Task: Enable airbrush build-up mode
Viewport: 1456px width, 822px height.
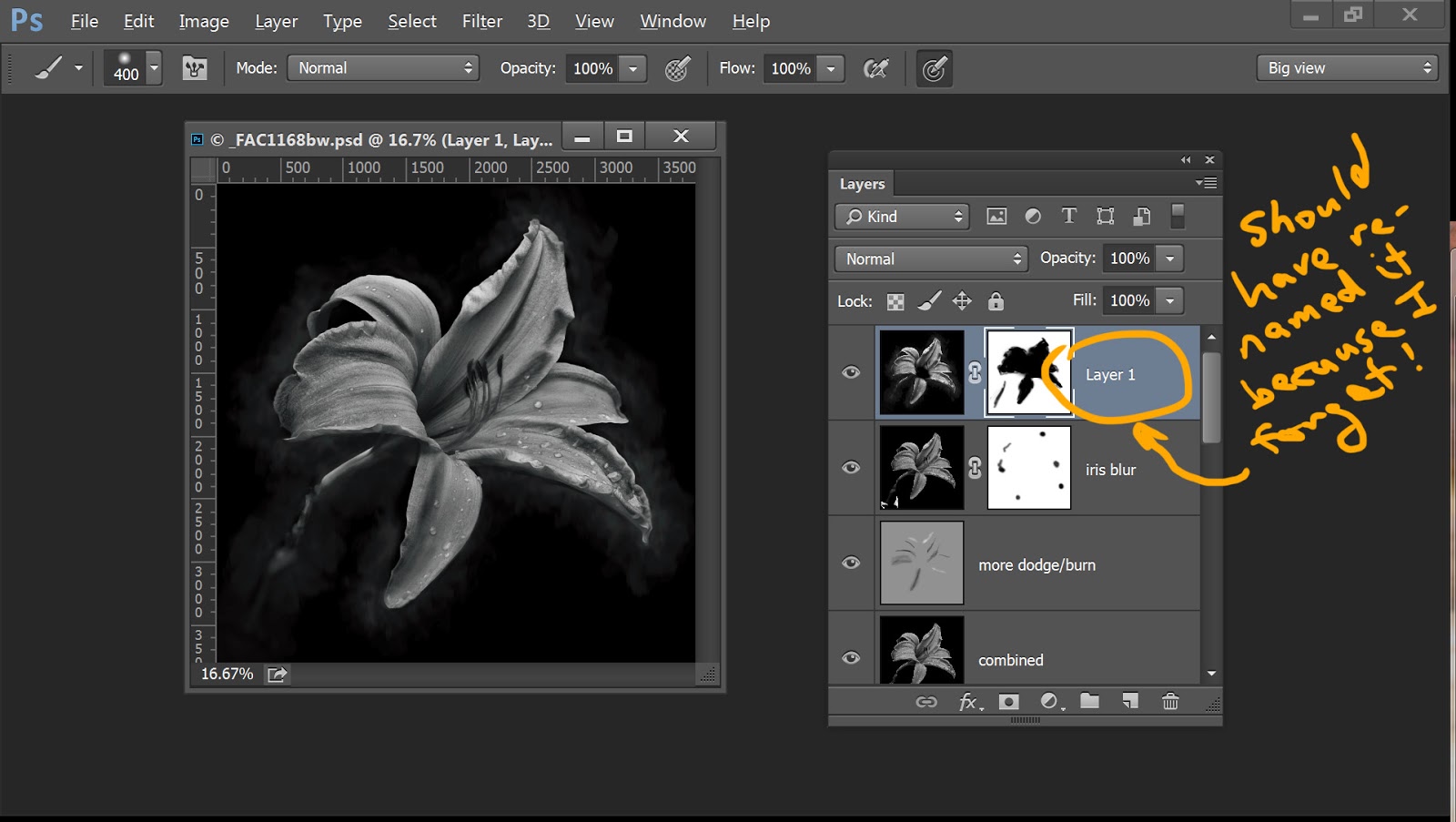Action: click(875, 68)
